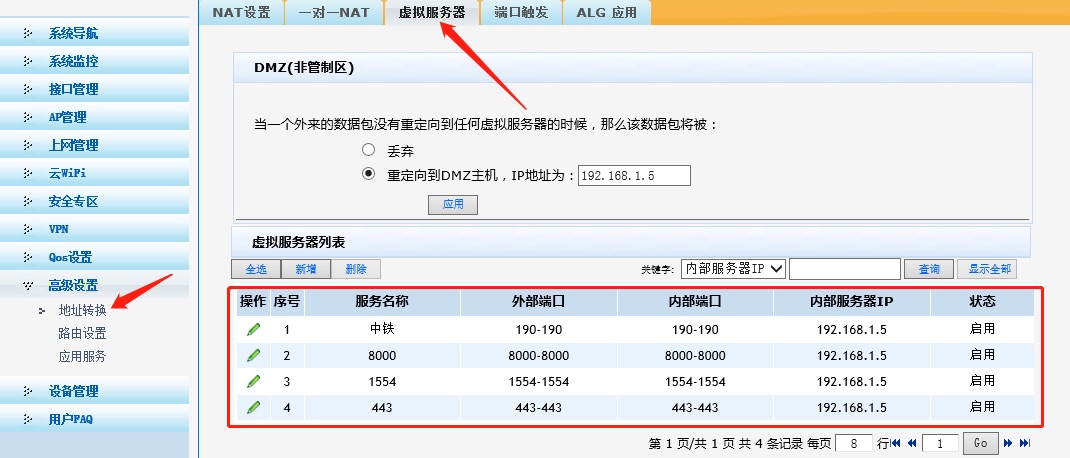The width and height of the screenshot is (1070, 458).
Task: Expand 接口管理 menu section
Action: point(94,89)
